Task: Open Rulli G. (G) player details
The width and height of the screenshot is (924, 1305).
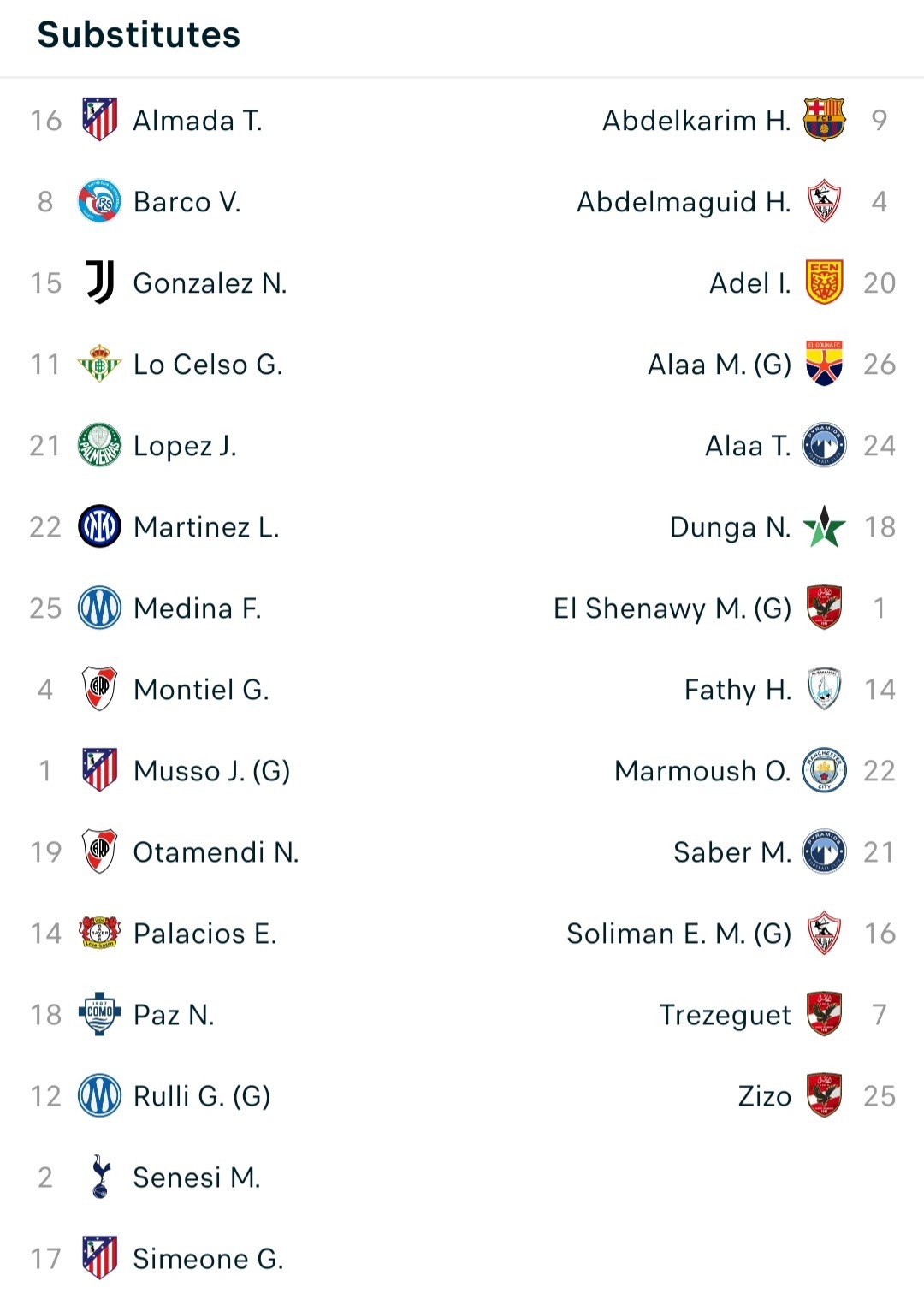Action: pyautogui.click(x=202, y=1096)
